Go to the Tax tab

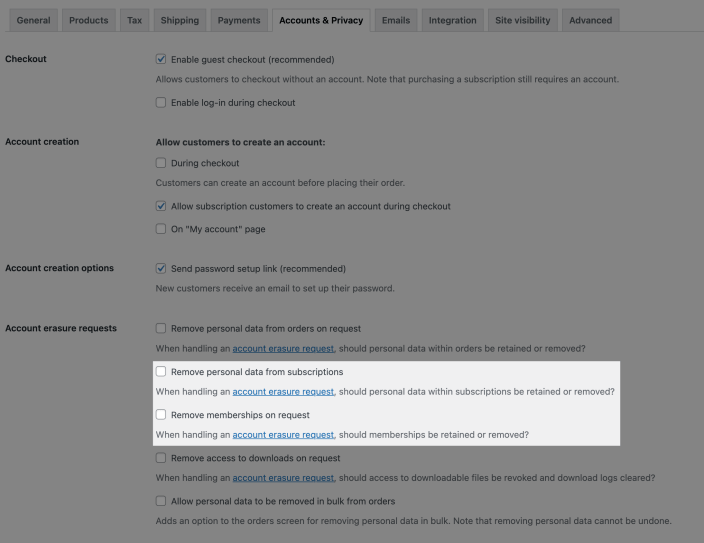click(x=134, y=20)
